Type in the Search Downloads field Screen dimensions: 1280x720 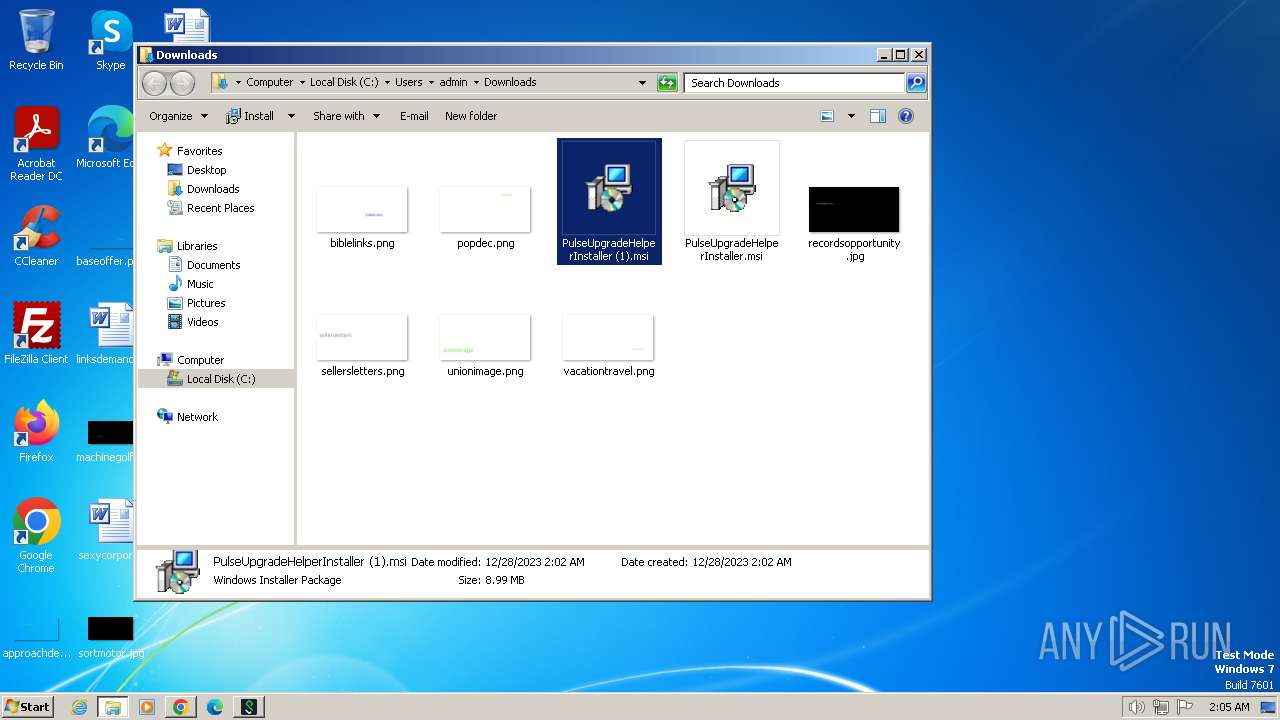pos(795,83)
